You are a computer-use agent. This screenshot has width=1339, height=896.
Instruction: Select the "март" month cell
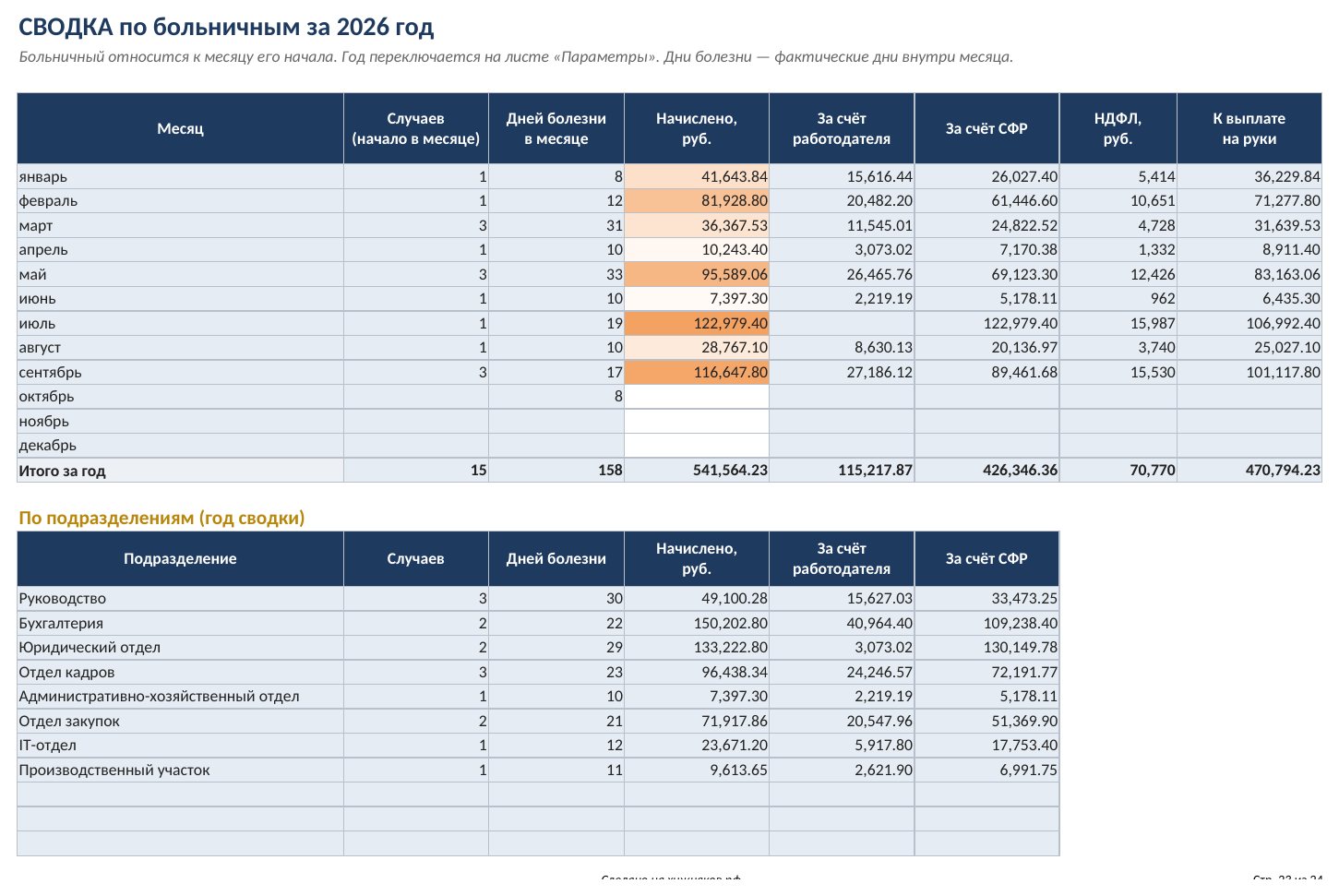tap(180, 225)
